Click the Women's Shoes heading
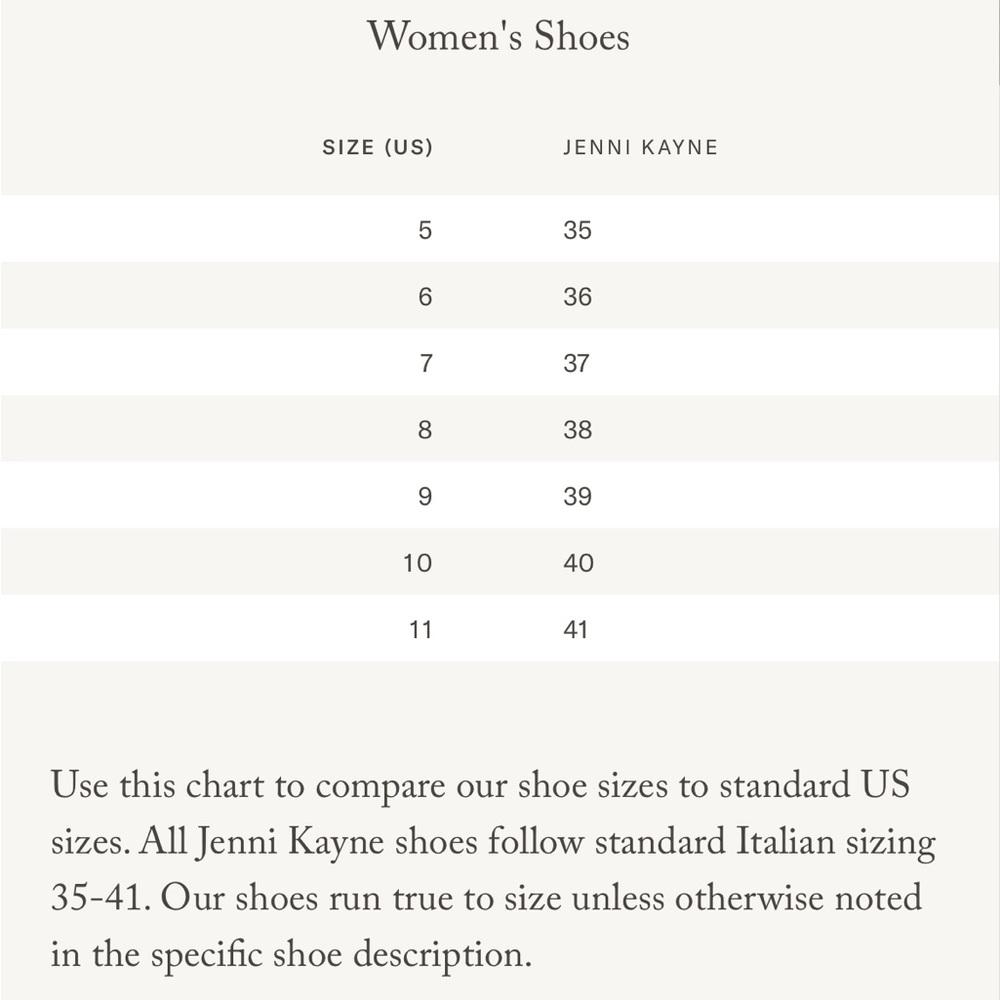 pyautogui.click(x=498, y=36)
